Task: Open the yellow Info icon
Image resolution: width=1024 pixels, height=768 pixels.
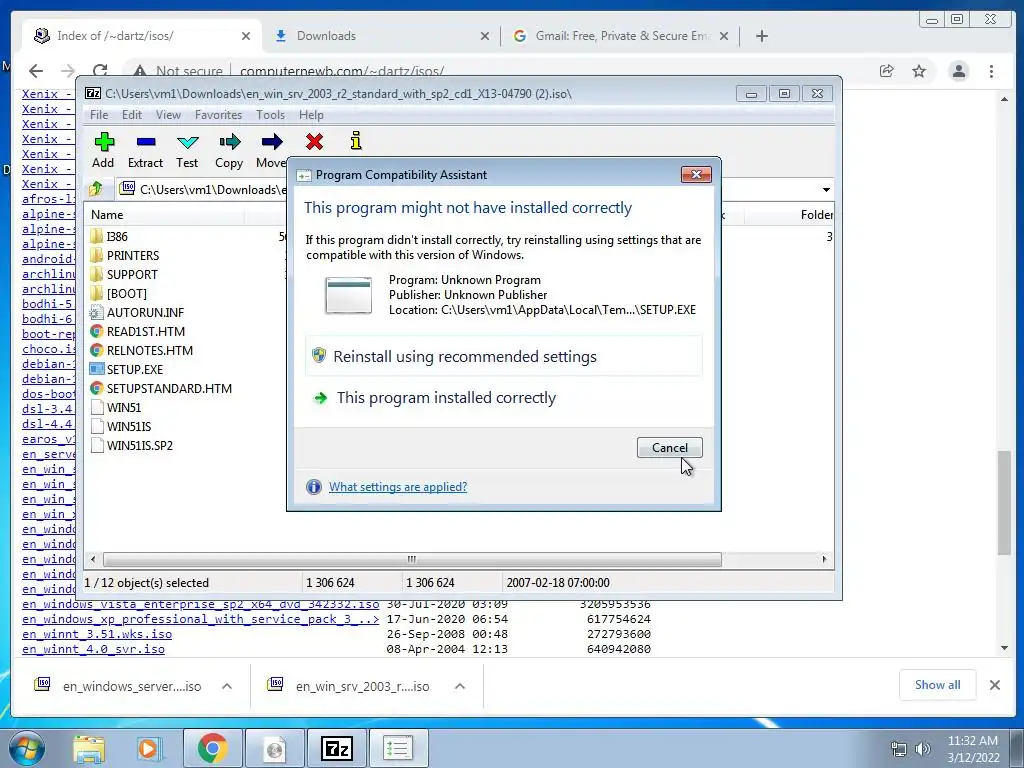Action: click(356, 141)
